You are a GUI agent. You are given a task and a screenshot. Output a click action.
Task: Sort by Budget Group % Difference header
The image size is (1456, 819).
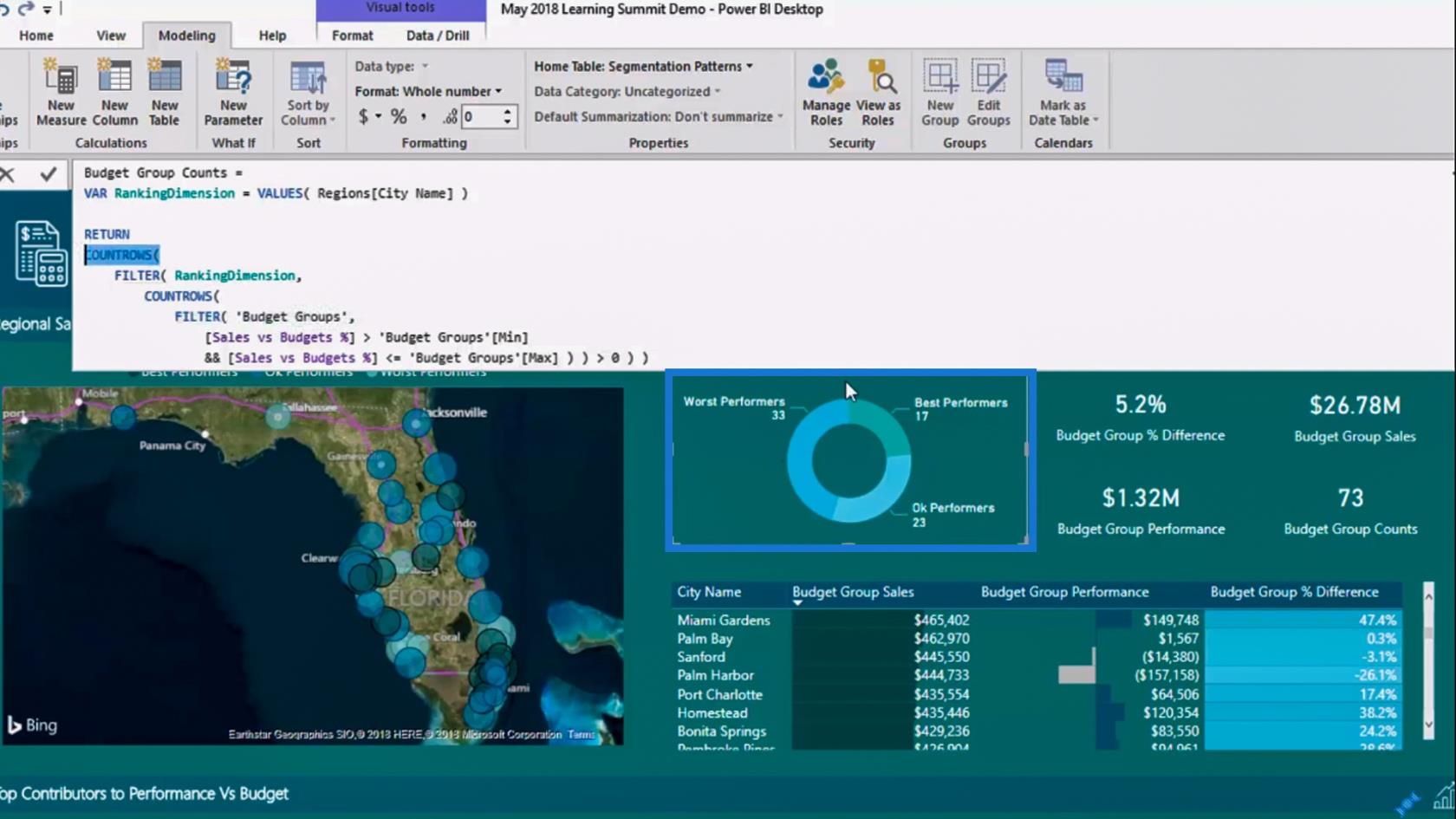(1294, 592)
